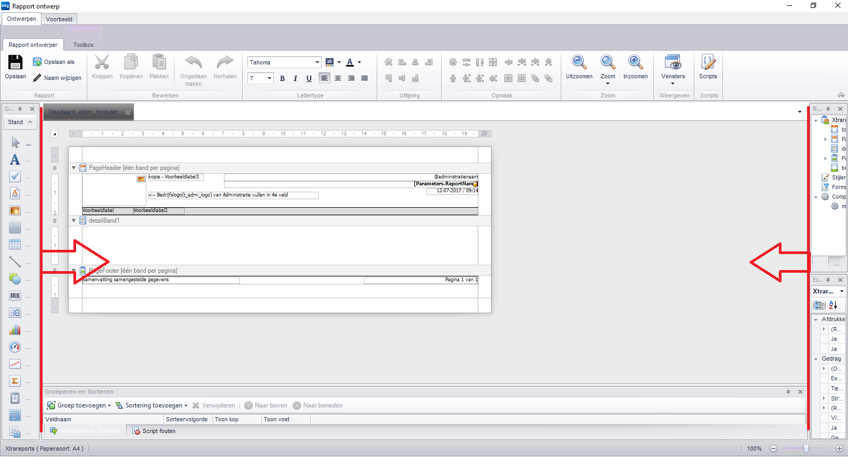
Task: Switch to the Voorbeeld tab
Action: coord(59,19)
